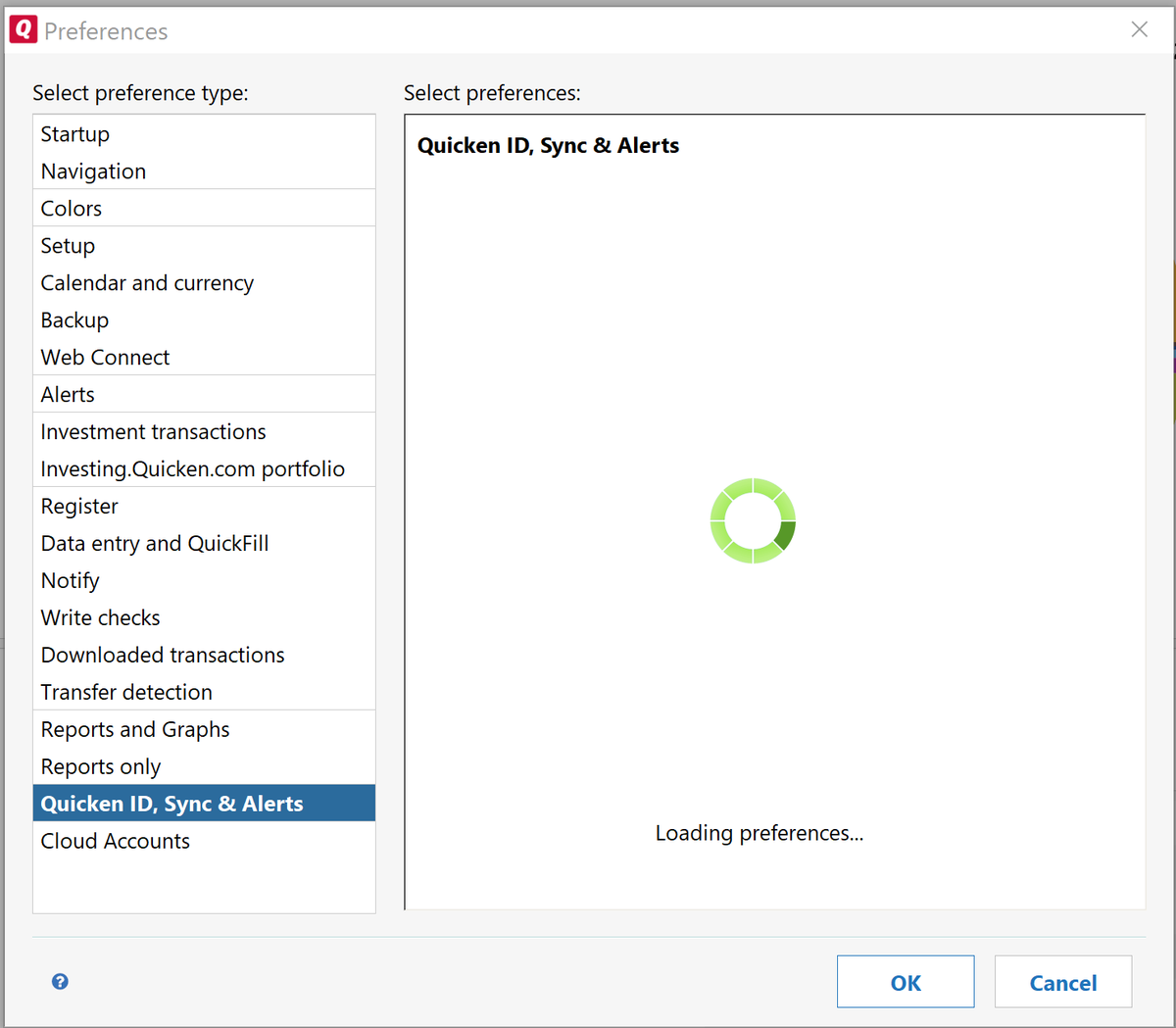
Task: Open Navigation preferences
Action: [204, 171]
